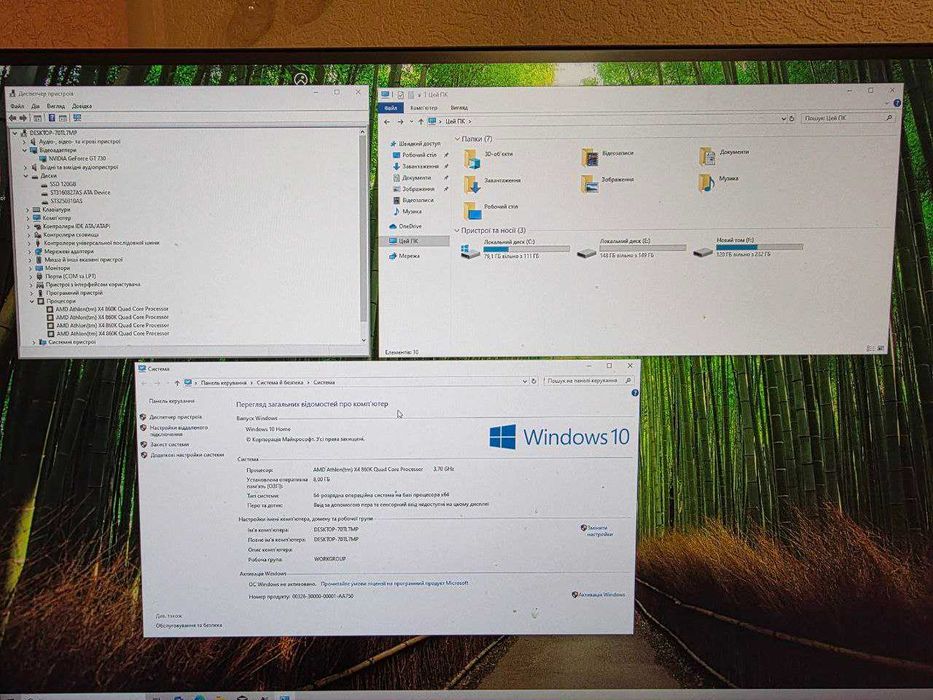Click Control Panel search field in System window

[588, 380]
